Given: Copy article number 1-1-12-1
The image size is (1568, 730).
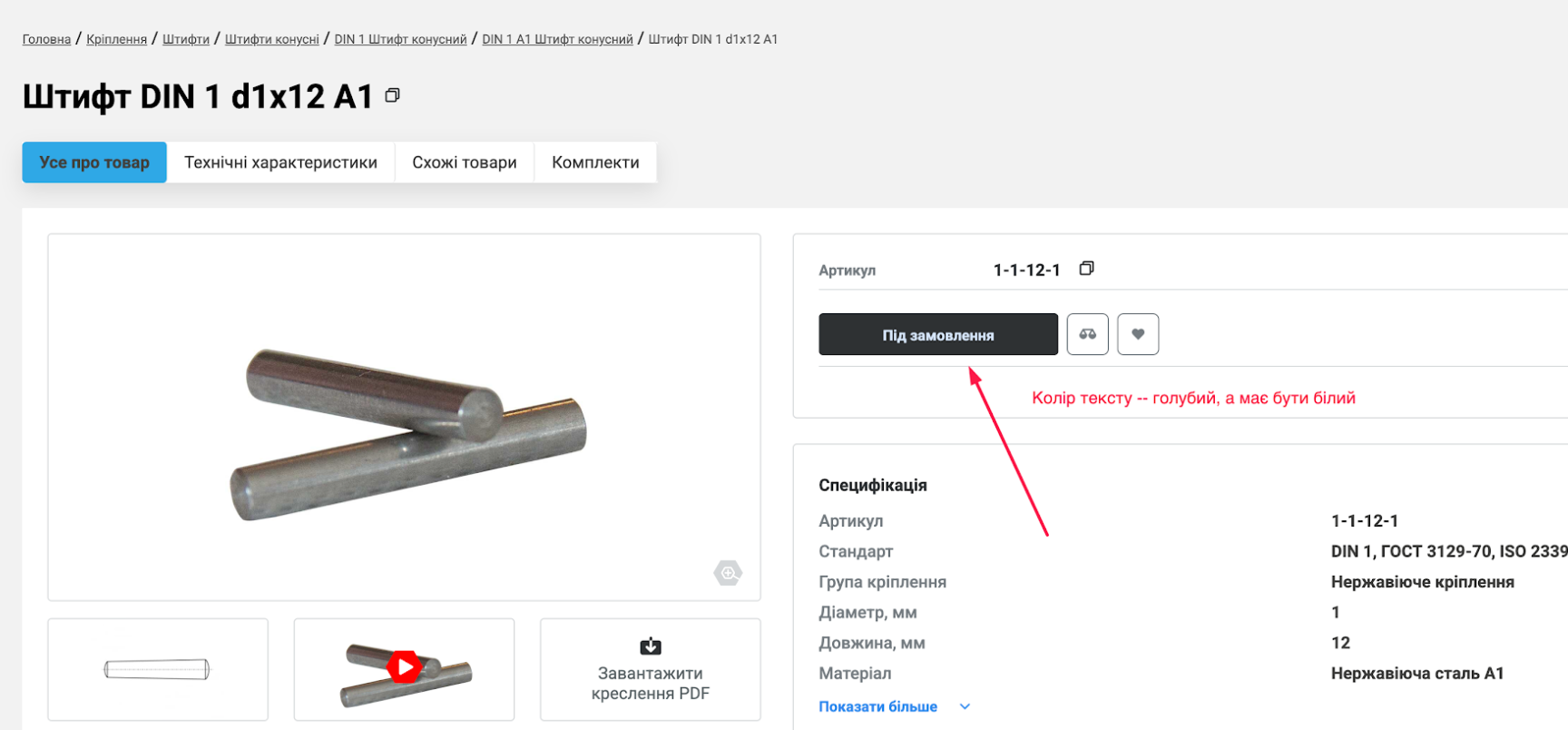Looking at the screenshot, I should pos(1086,269).
